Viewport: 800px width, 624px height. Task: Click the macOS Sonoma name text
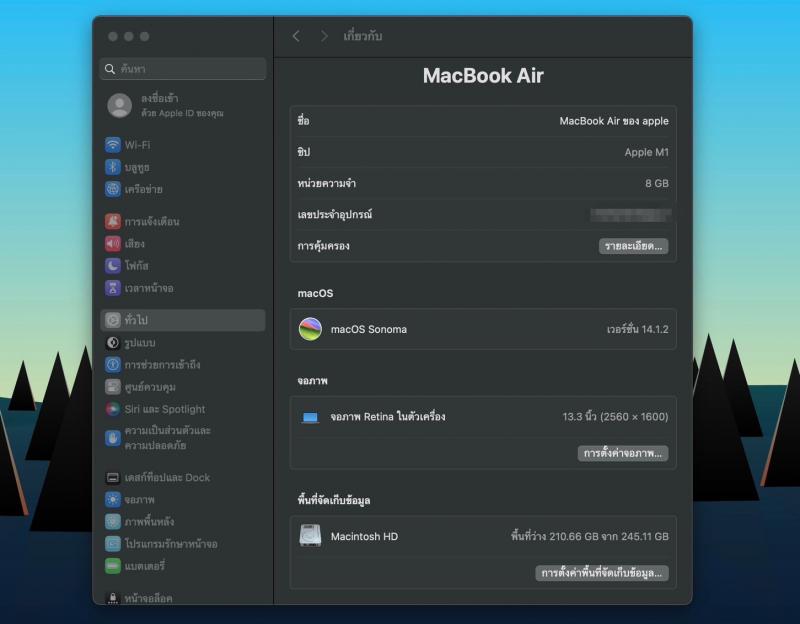click(369, 329)
